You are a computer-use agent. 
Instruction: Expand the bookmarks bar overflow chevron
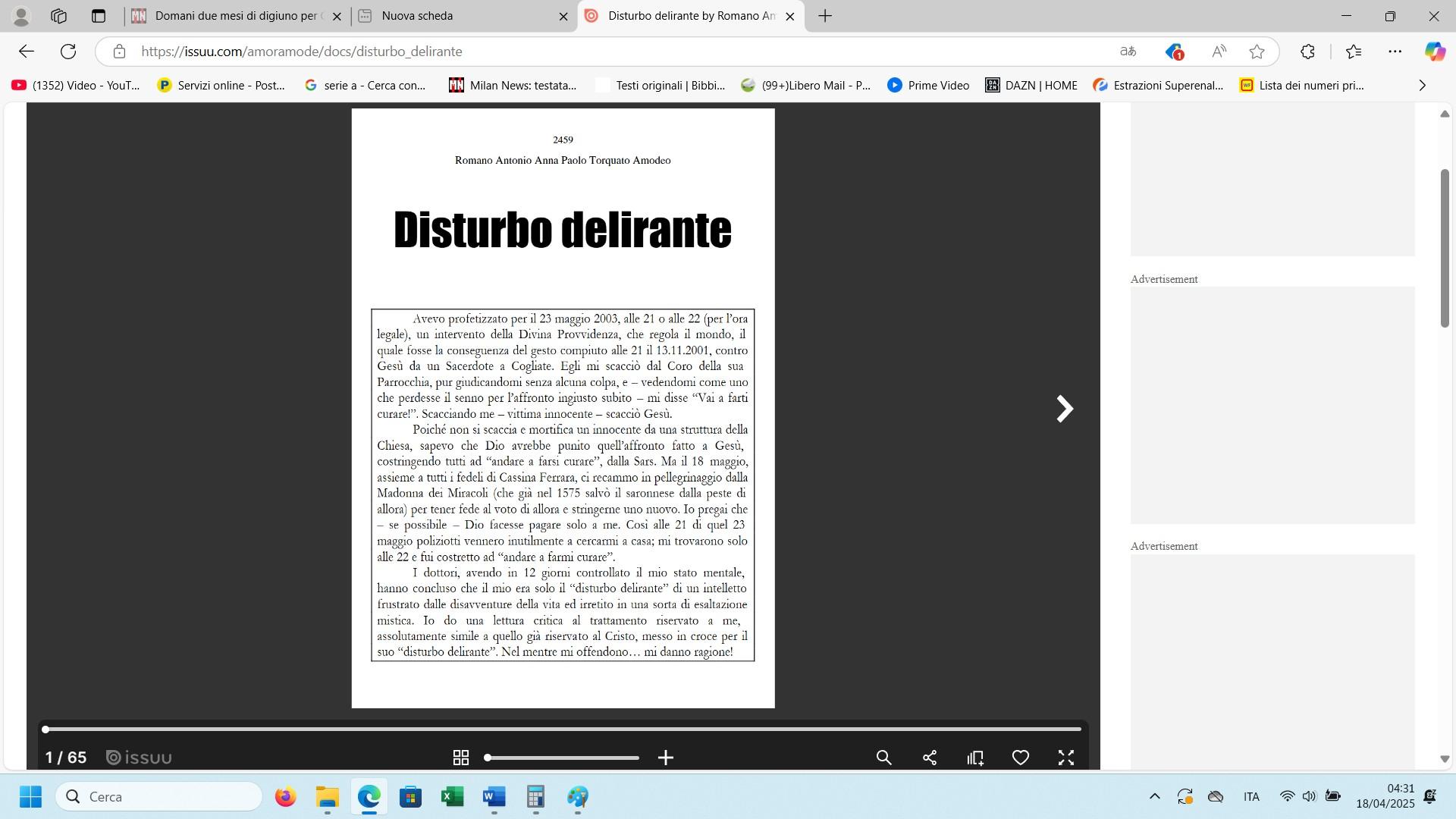coord(1422,86)
